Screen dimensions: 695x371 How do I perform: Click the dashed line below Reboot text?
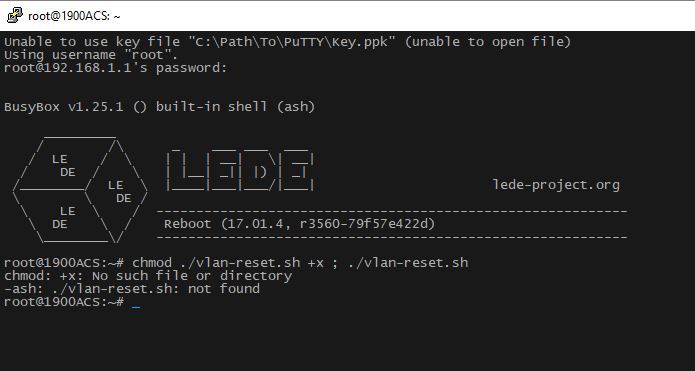pyautogui.click(x=392, y=238)
